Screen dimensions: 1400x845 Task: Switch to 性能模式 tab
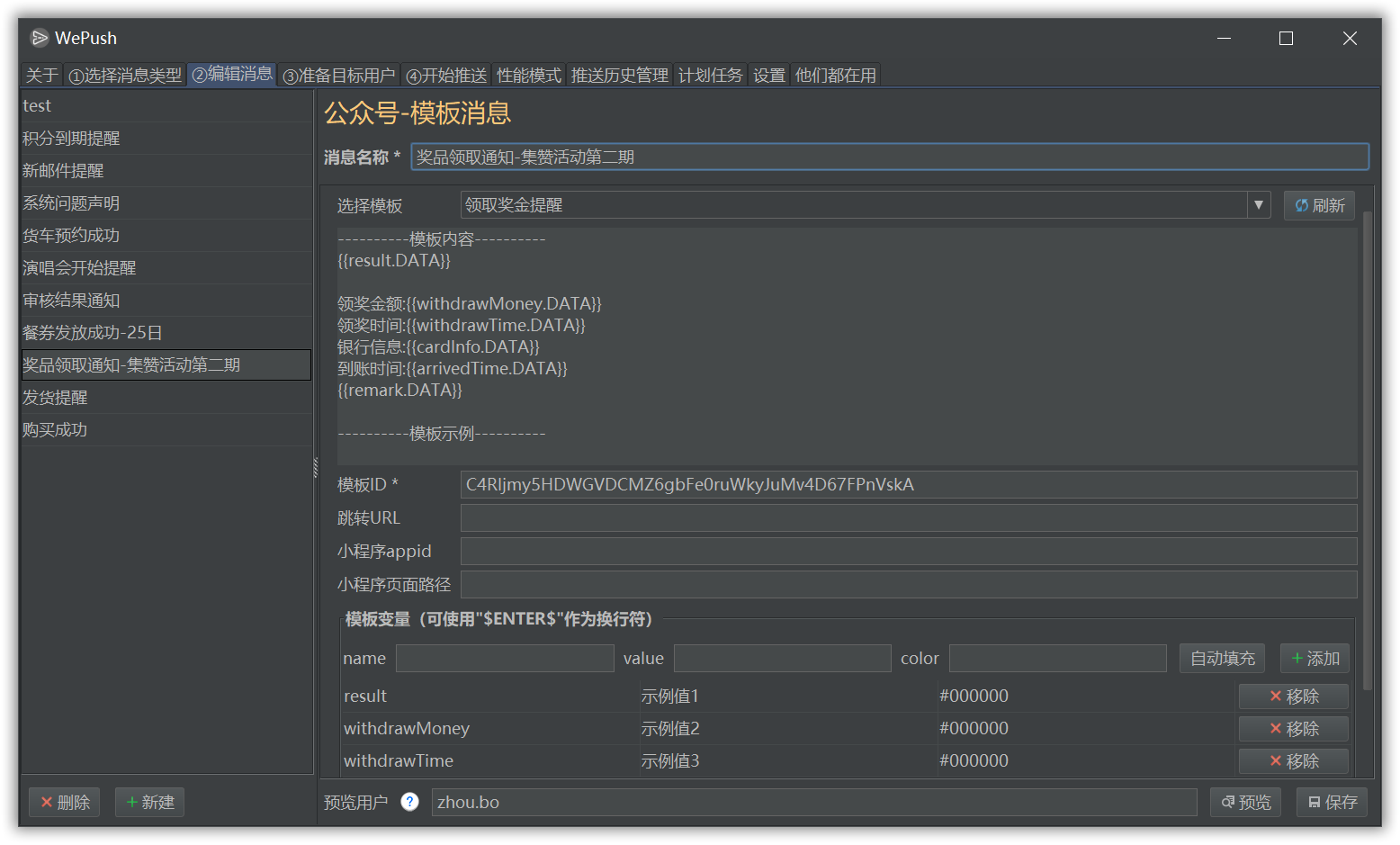pyautogui.click(x=529, y=76)
